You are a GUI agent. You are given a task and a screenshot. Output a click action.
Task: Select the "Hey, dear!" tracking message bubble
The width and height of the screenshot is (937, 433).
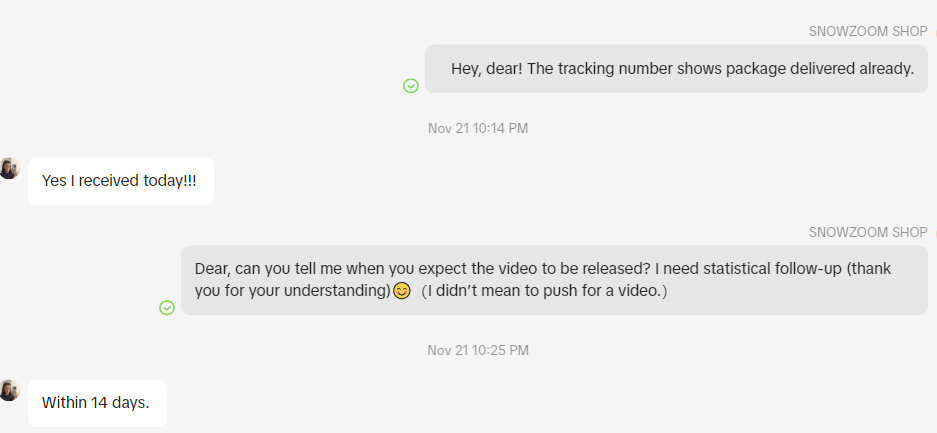676,69
